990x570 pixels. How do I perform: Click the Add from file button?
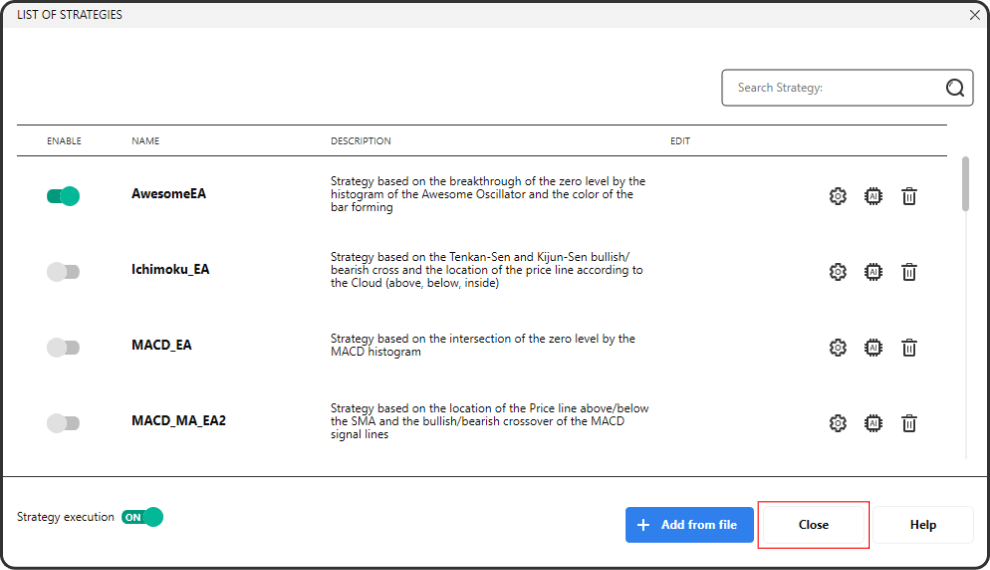pyautogui.click(x=689, y=525)
